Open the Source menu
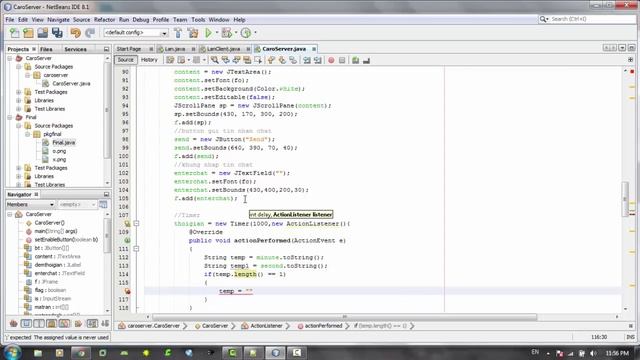This screenshot has height=360, width=640. point(81,20)
